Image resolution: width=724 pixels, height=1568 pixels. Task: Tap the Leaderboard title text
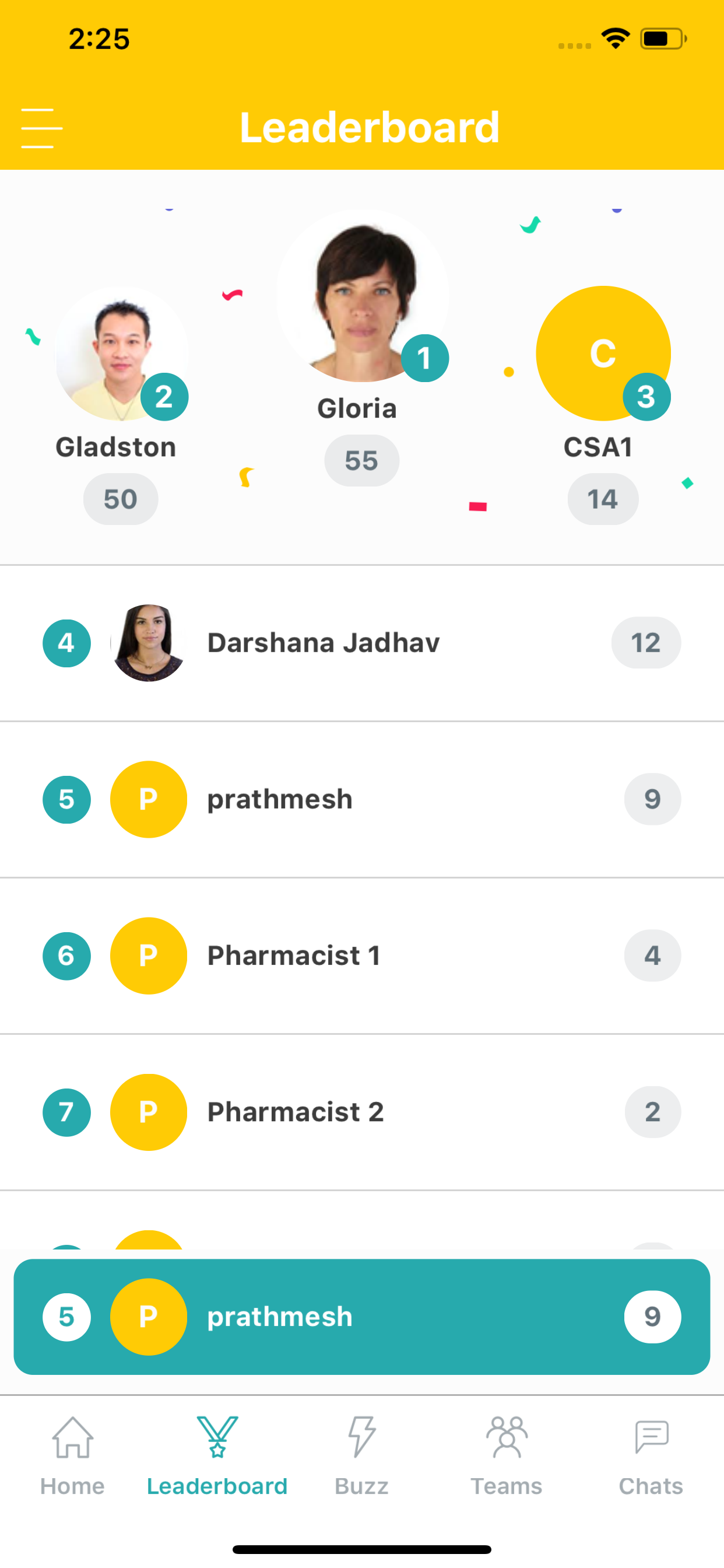point(370,128)
